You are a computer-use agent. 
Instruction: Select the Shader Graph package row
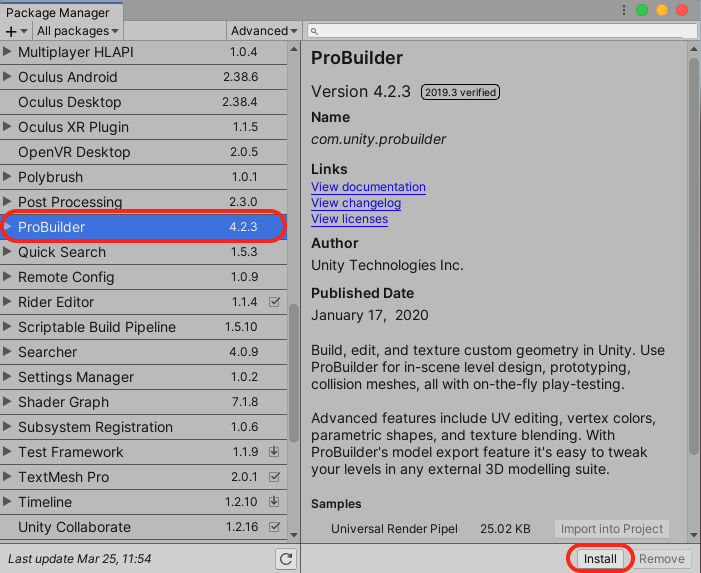[x=144, y=402]
